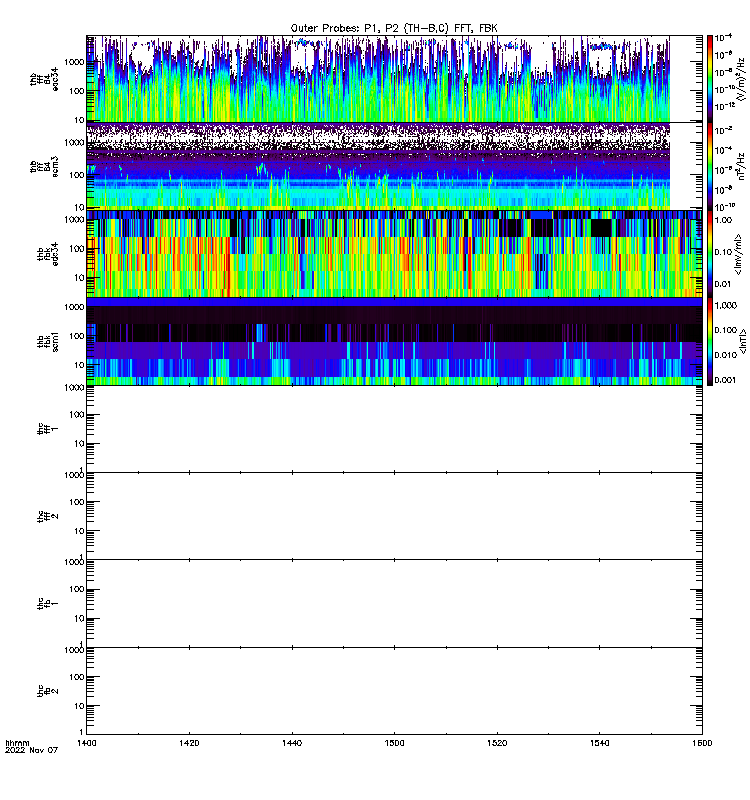Click the 1600 time axis label
Image resolution: width=750 pixels, height=800 pixels.
tap(702, 743)
